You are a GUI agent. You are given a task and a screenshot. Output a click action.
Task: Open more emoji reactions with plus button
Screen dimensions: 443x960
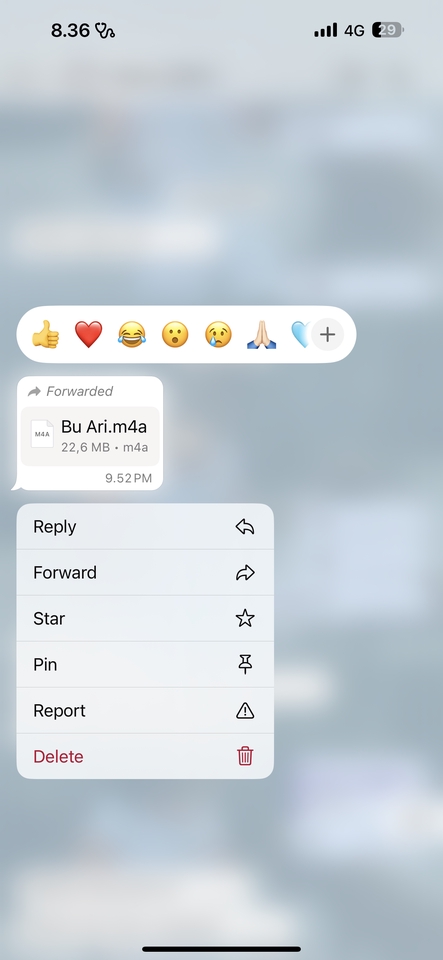328,335
